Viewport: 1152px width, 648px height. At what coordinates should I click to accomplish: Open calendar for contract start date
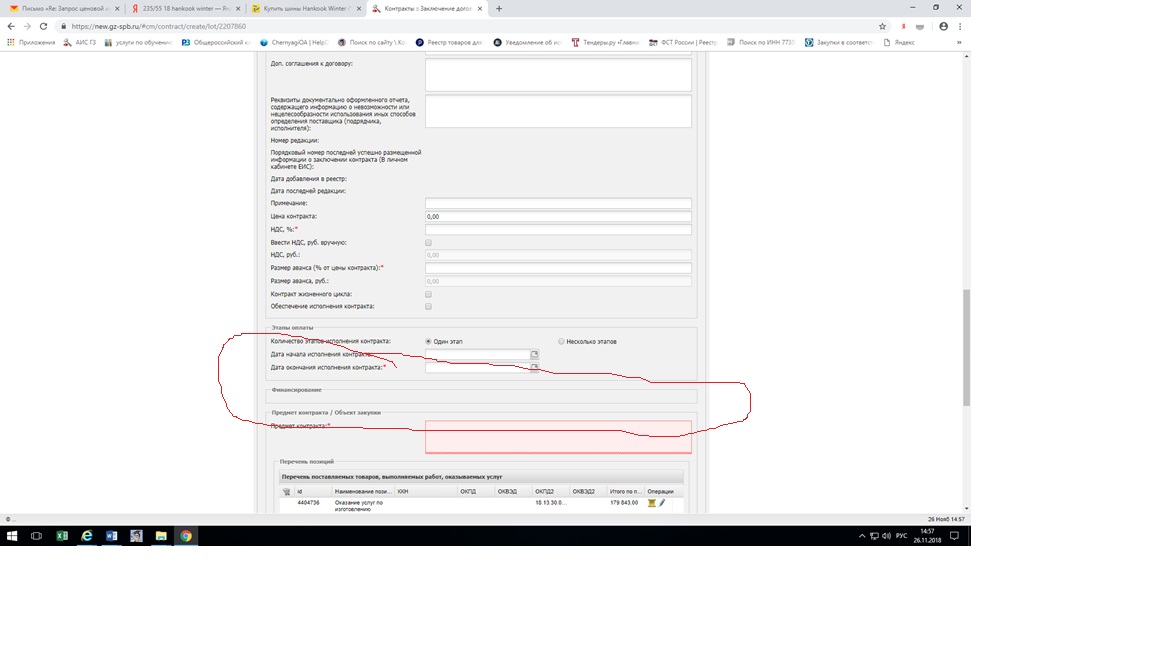(534, 354)
